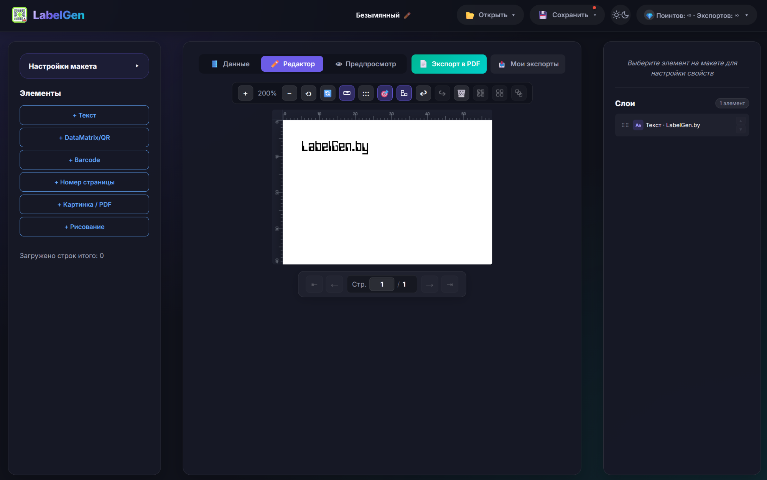Go to last page arrow
Viewport: 767px width, 480px height.
(x=450, y=284)
